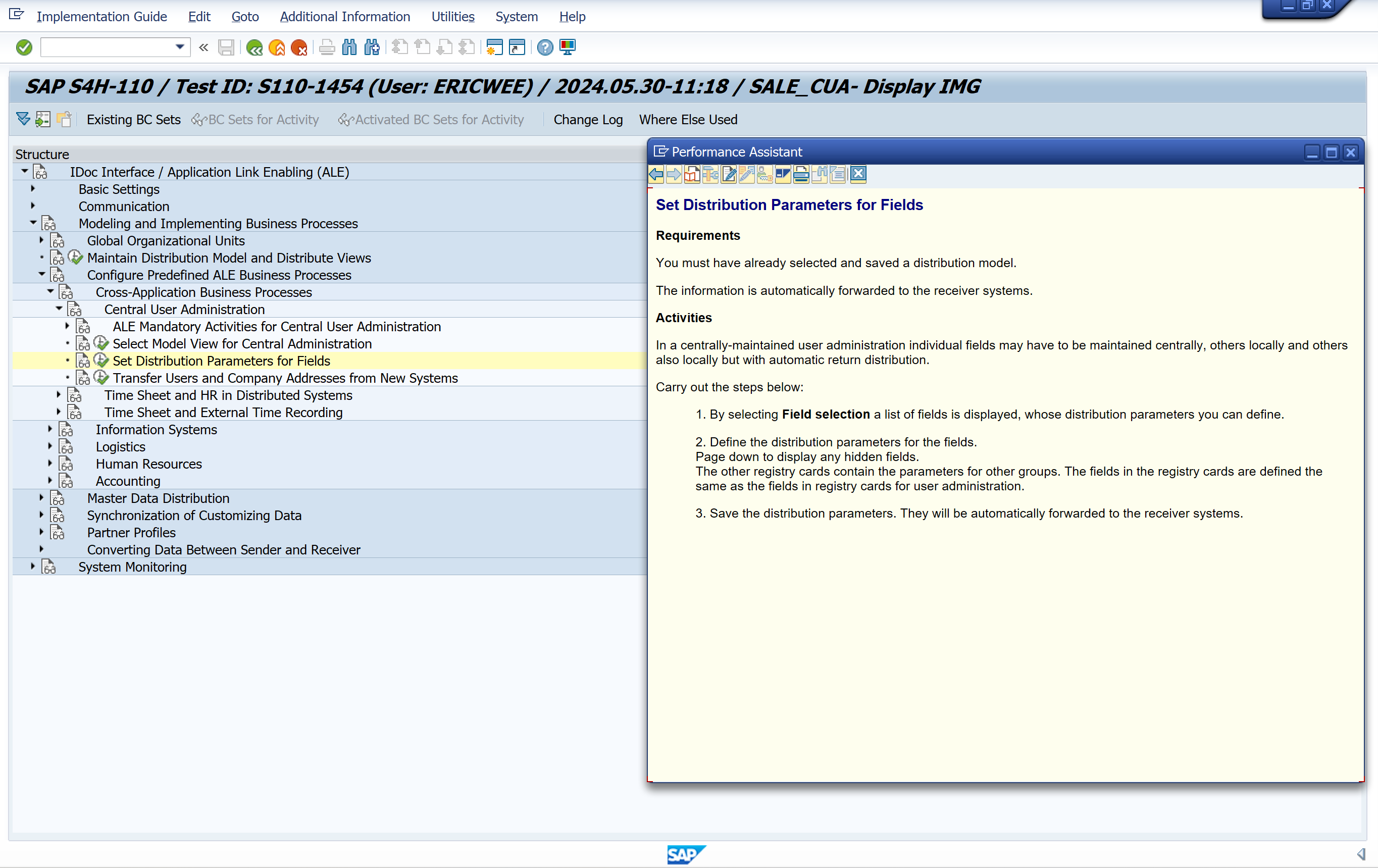Image resolution: width=1378 pixels, height=868 pixels.
Task: Collapse the Central User Administration node
Action: coord(59,309)
